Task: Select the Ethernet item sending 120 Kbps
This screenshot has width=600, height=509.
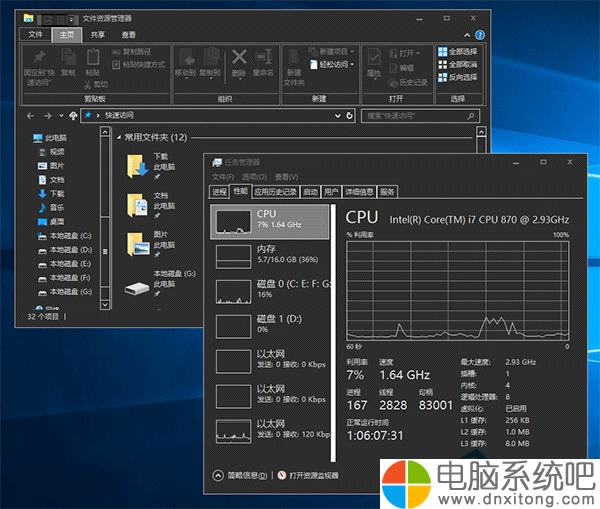Action: click(x=270, y=432)
